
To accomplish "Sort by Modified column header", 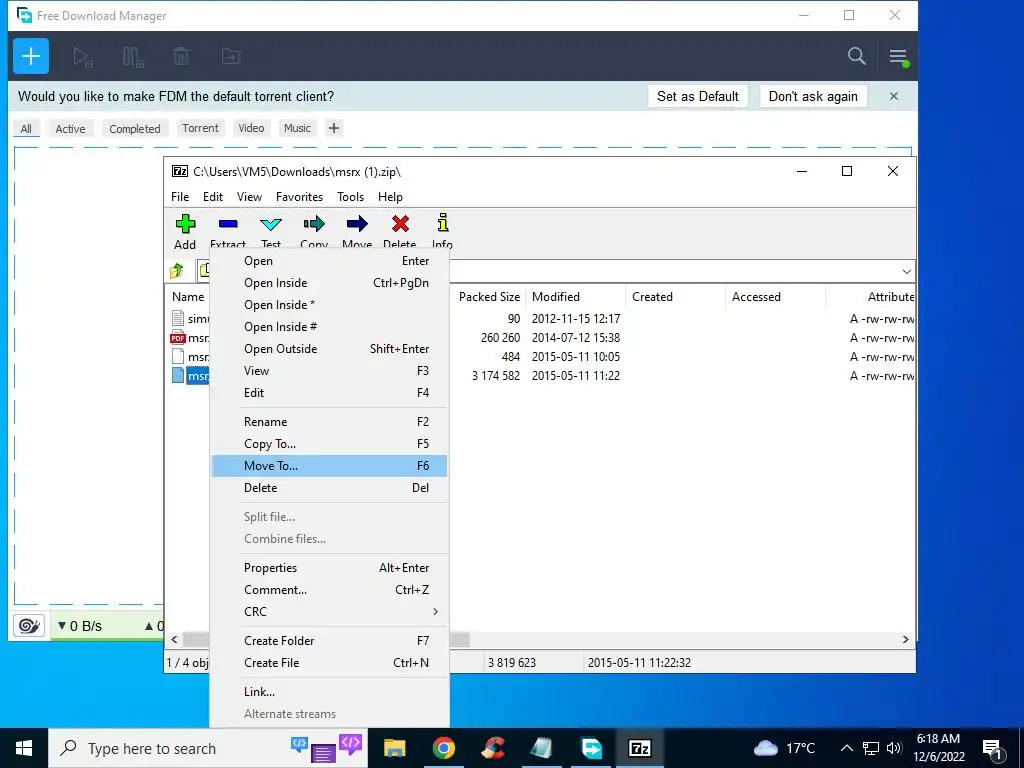I will pos(575,296).
